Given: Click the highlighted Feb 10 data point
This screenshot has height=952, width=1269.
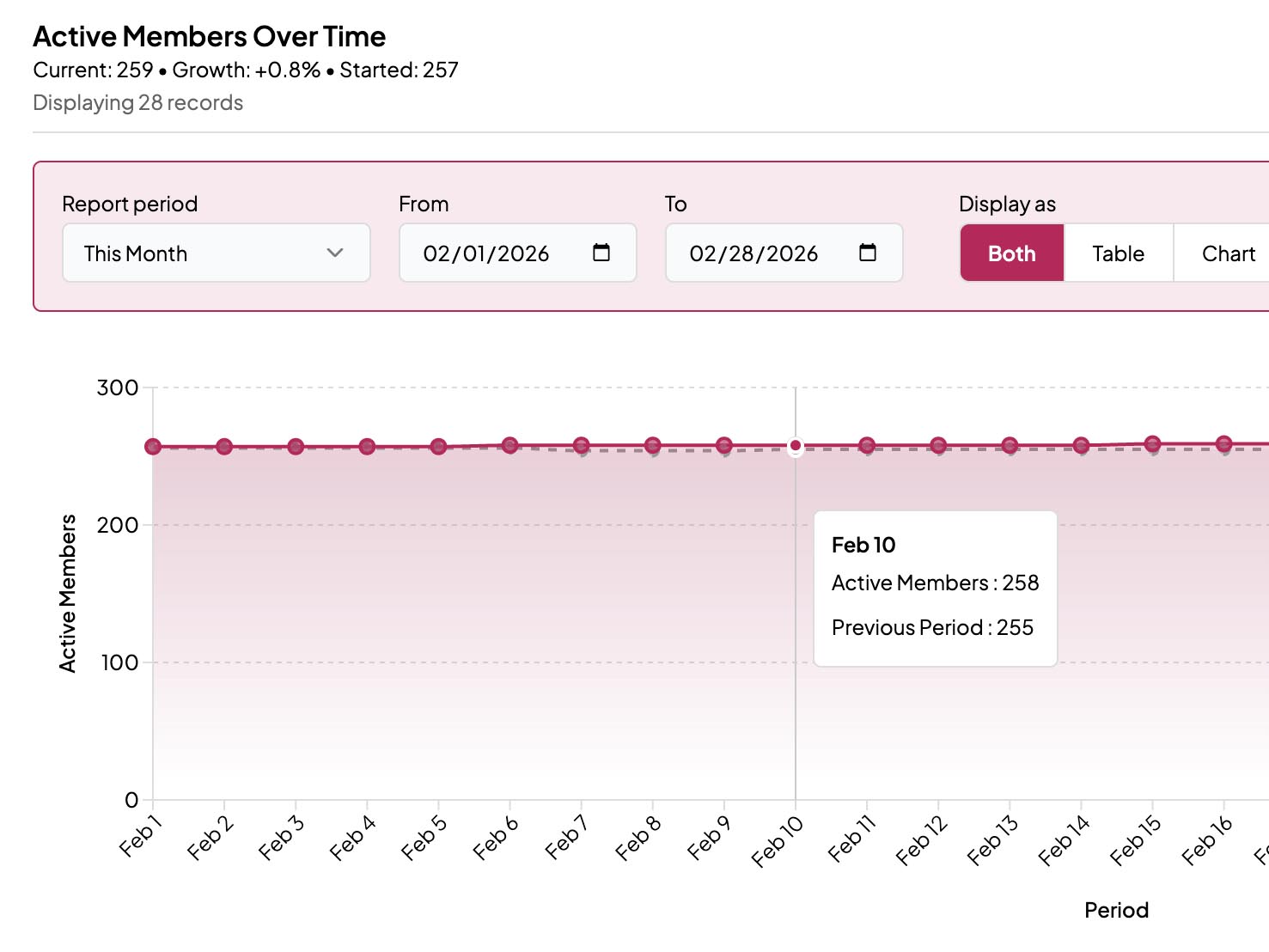Looking at the screenshot, I should [x=795, y=445].
